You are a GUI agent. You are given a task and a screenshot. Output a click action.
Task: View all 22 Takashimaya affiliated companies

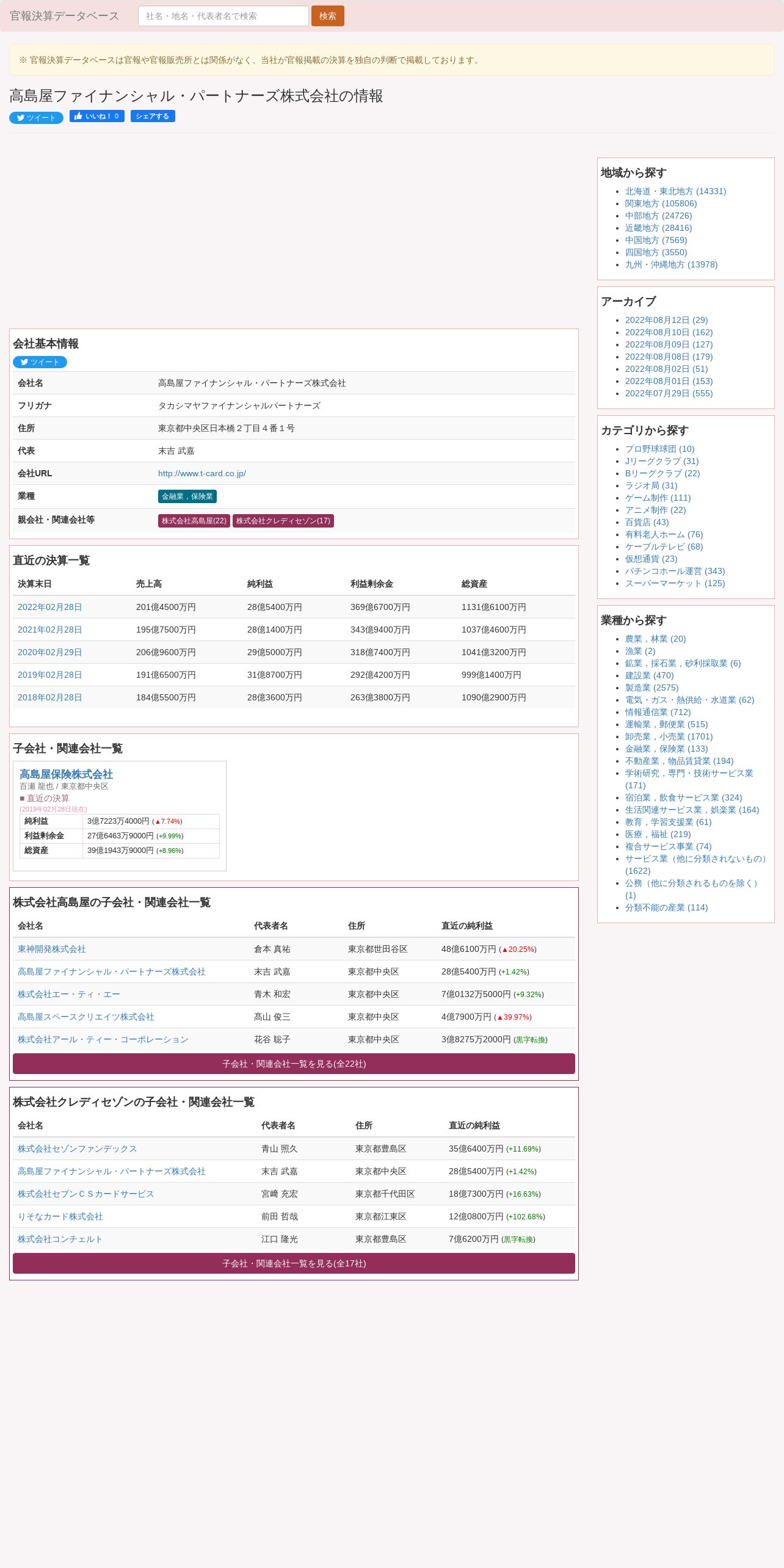point(294,1064)
